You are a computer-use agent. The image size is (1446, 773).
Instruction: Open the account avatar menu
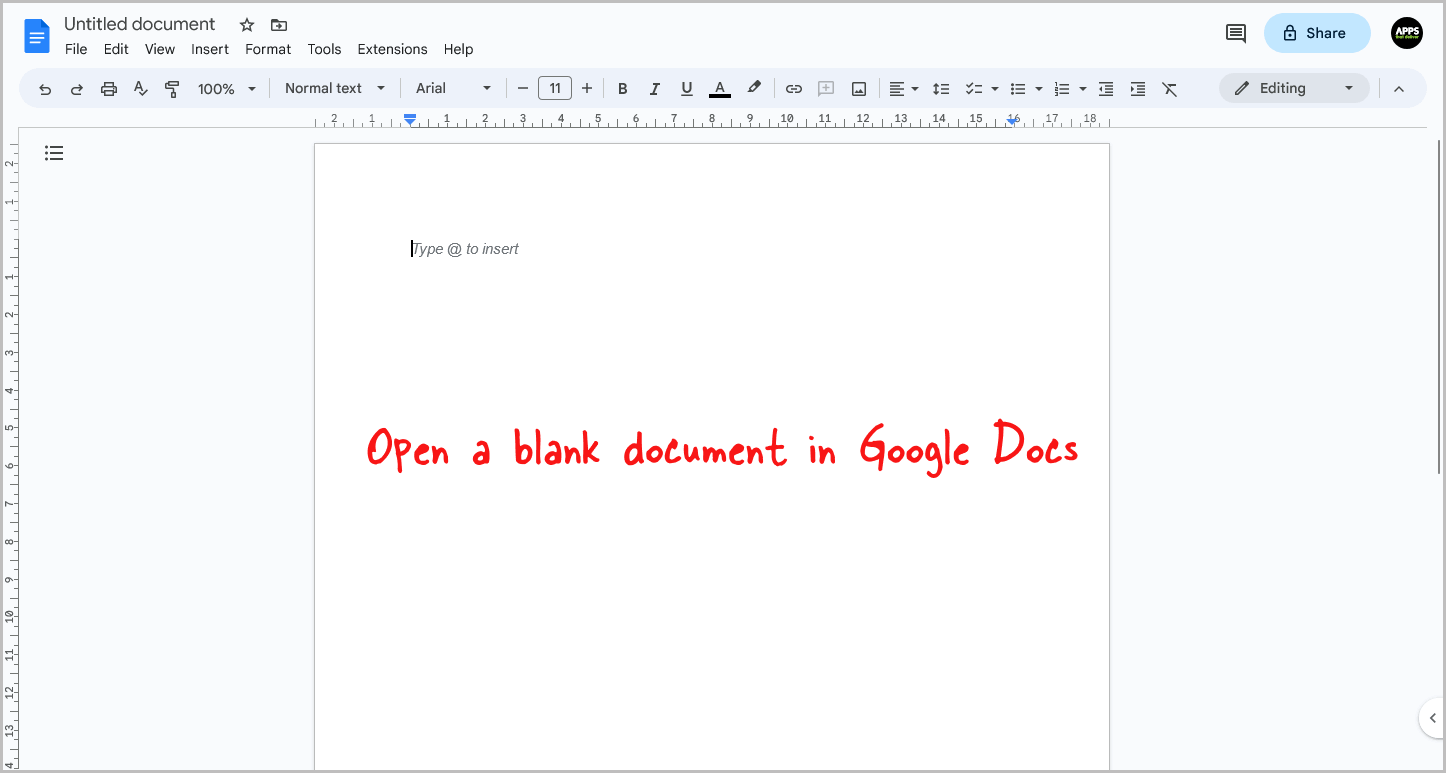pos(1407,33)
